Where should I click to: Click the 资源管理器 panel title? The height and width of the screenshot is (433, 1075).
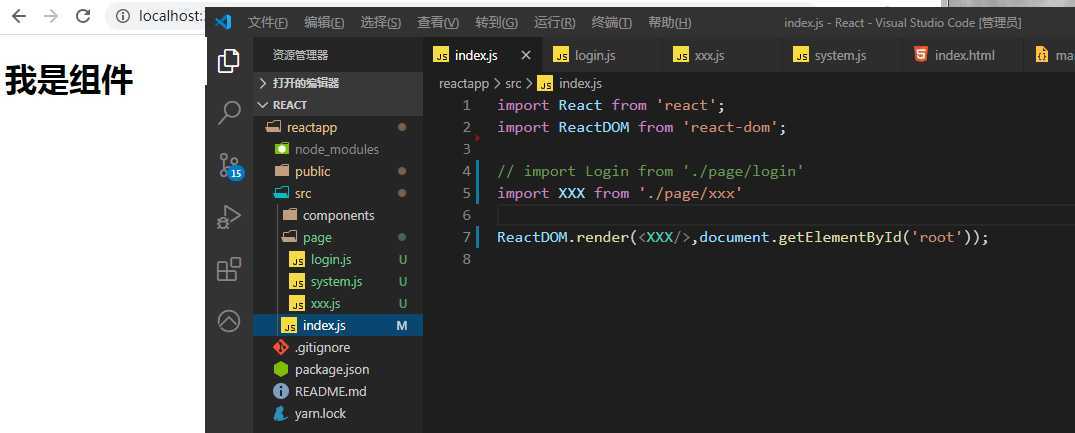300,55
